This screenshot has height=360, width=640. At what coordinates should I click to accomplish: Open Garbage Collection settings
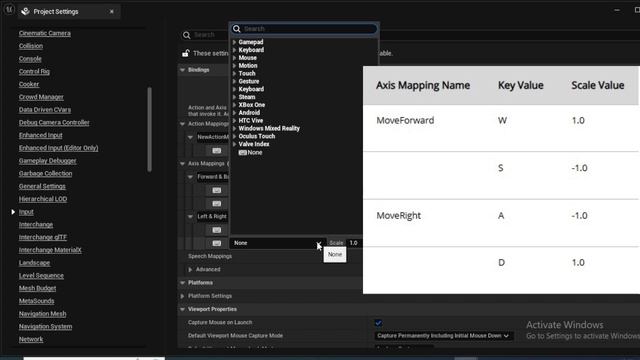(45, 173)
